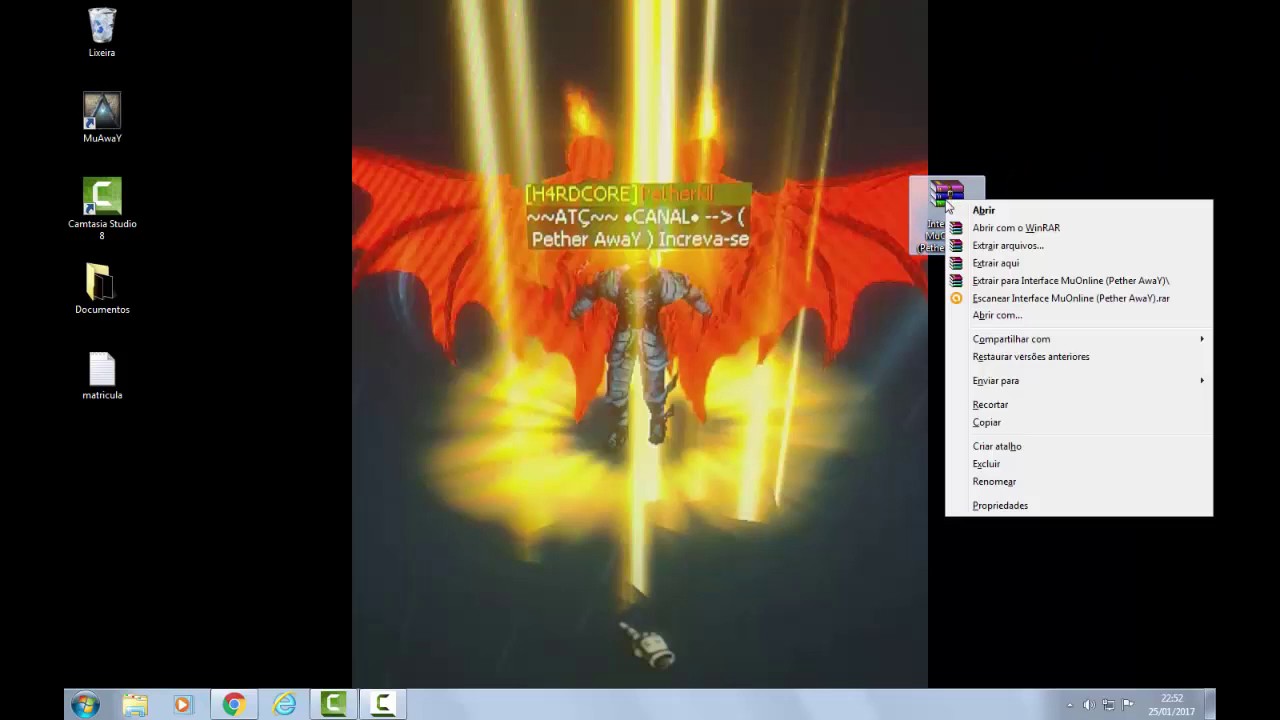This screenshot has width=1280, height=720.
Task: Open Action Center flag tray icon
Action: [x=1128, y=705]
